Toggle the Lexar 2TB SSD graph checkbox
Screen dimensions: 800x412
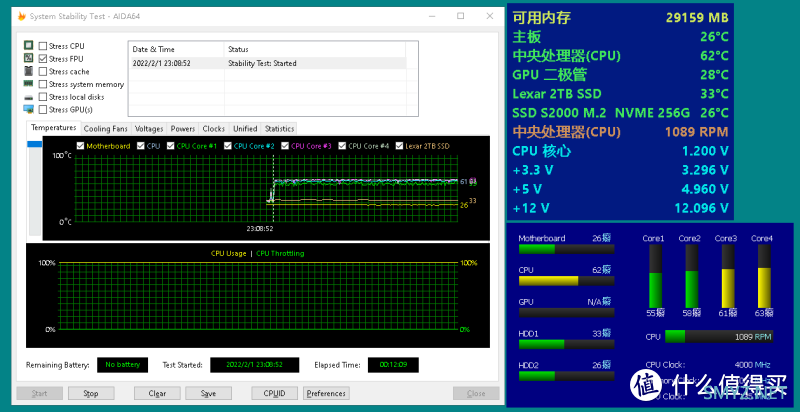tap(399, 146)
